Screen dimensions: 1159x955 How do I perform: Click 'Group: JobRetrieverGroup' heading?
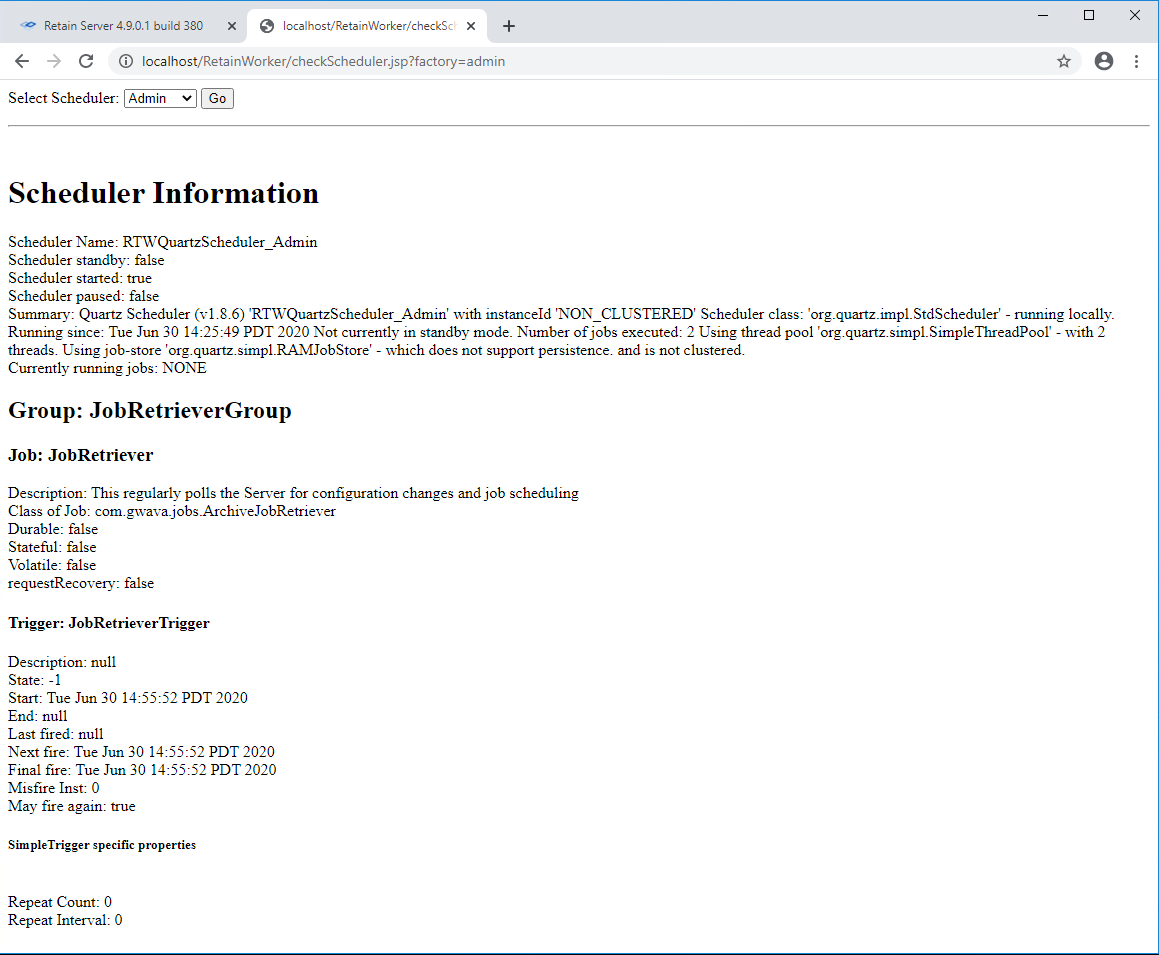(150, 410)
